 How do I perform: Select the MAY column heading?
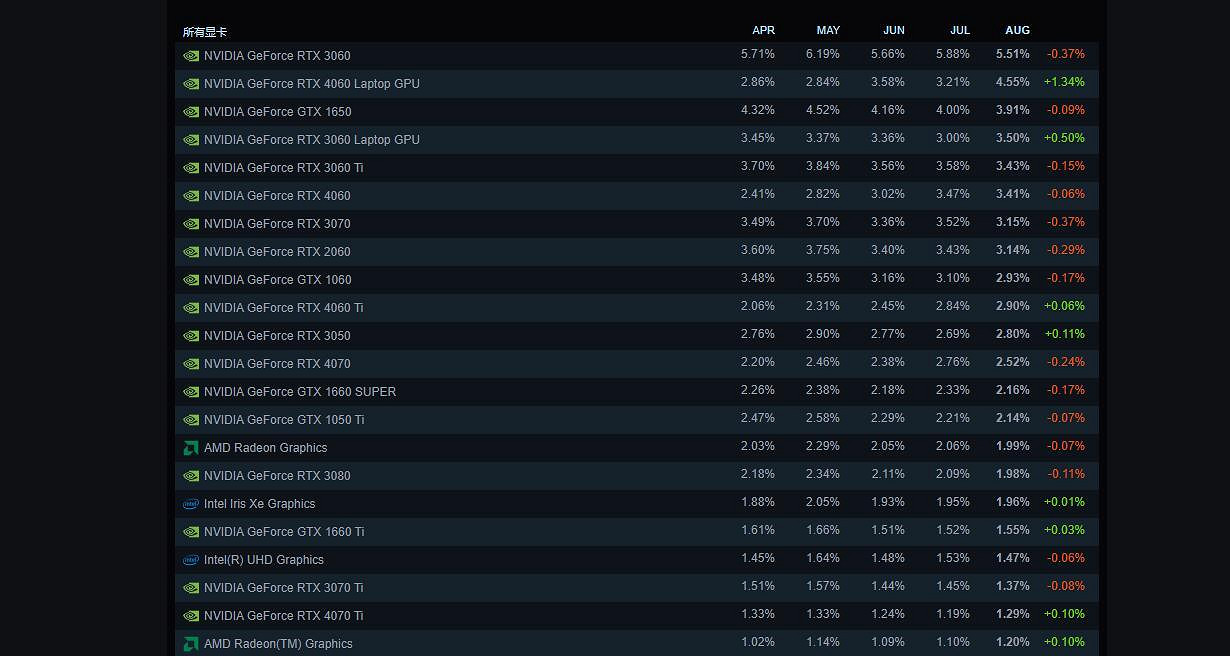coord(828,30)
